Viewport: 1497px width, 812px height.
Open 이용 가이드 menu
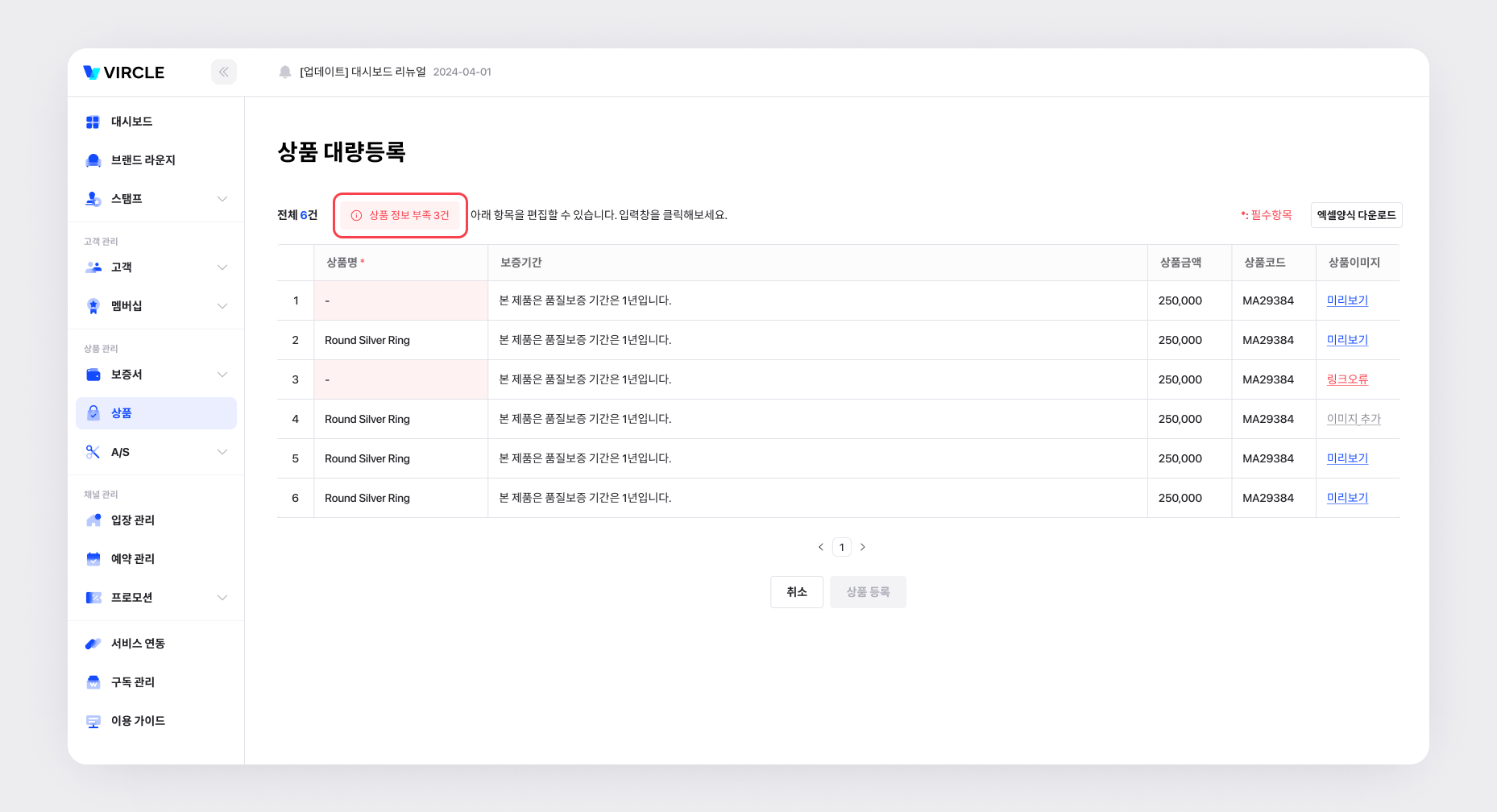coord(156,721)
